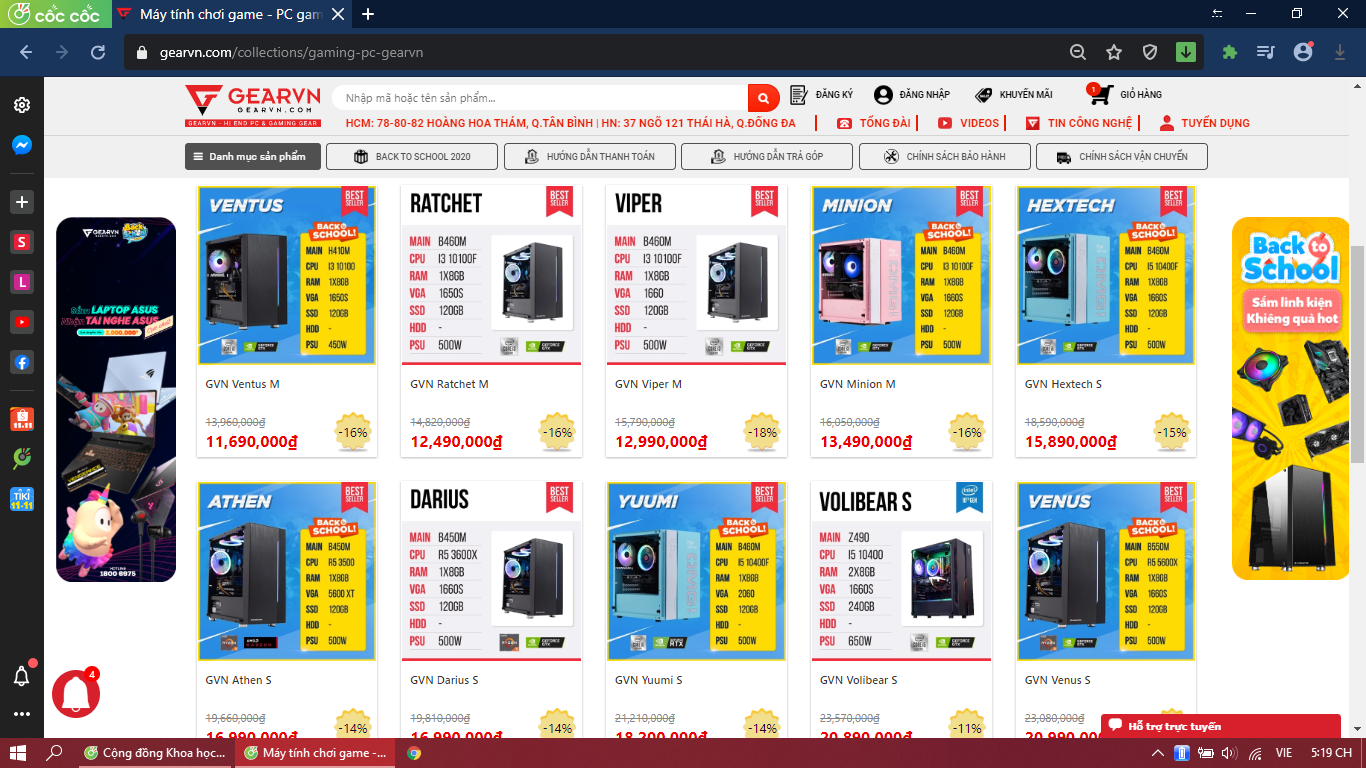Open Tổng đài hotline link

[x=874, y=123]
